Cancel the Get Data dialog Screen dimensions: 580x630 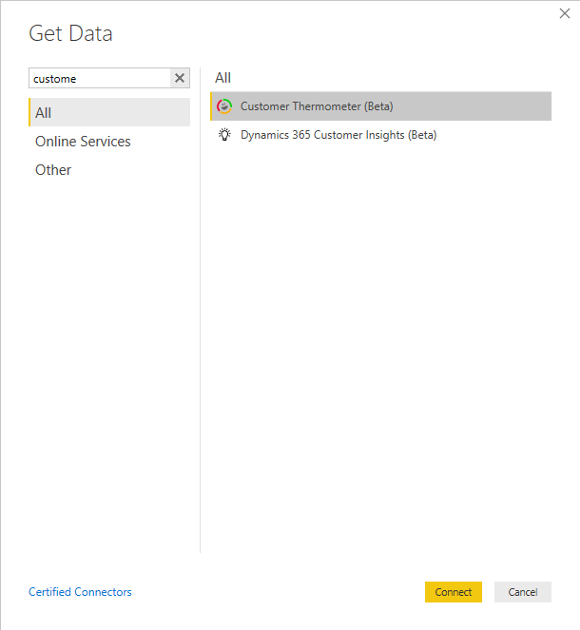523,592
